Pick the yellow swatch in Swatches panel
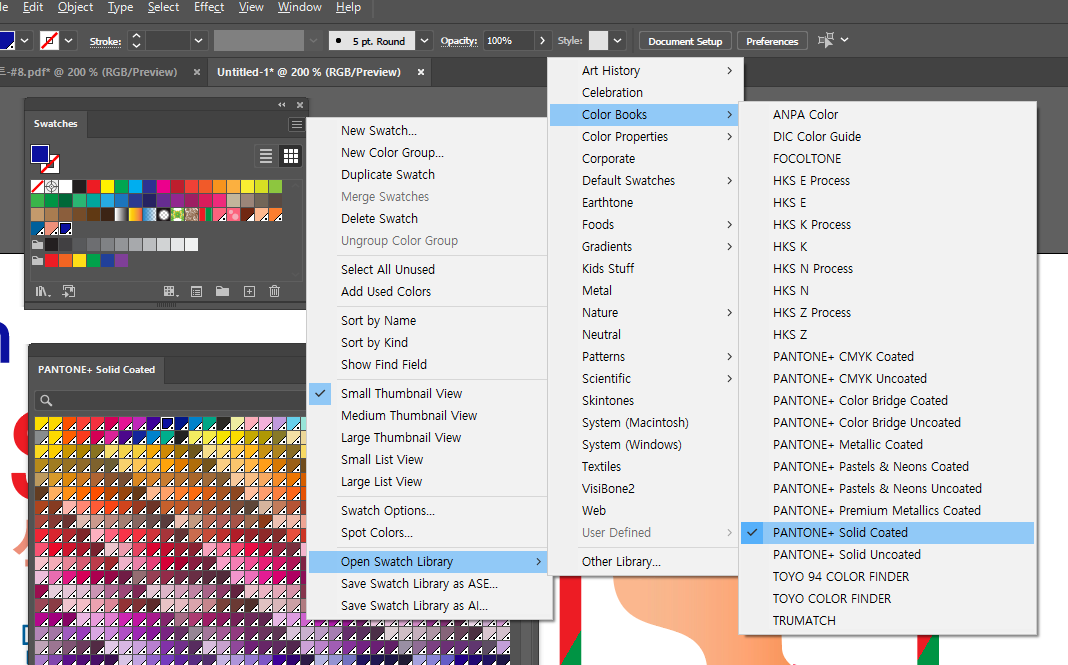This screenshot has height=665, width=1068. (x=107, y=186)
